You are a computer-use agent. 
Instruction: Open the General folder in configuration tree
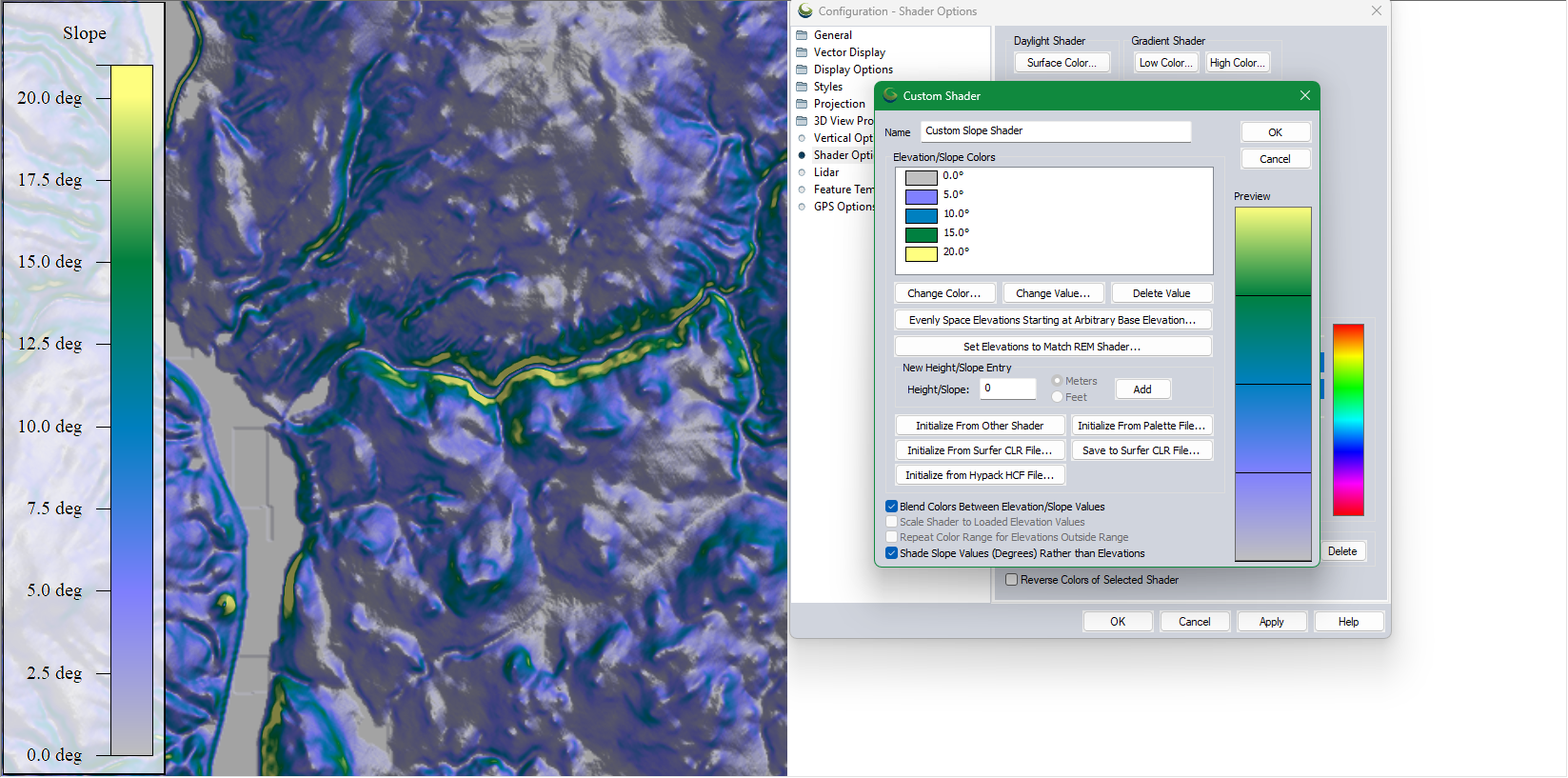point(833,35)
